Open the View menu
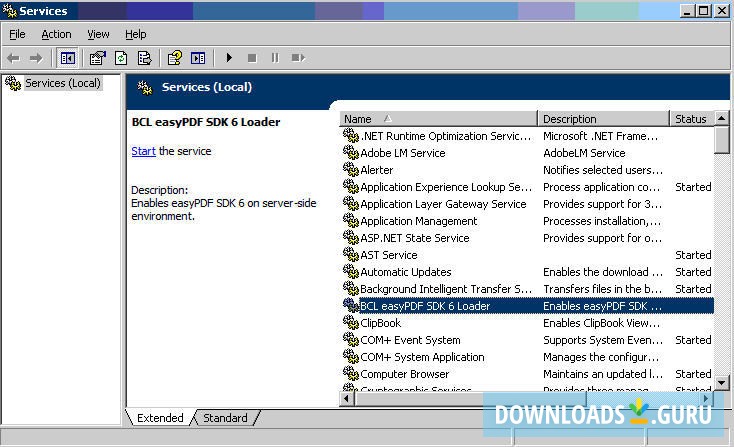This screenshot has height=447, width=734. tap(98, 34)
